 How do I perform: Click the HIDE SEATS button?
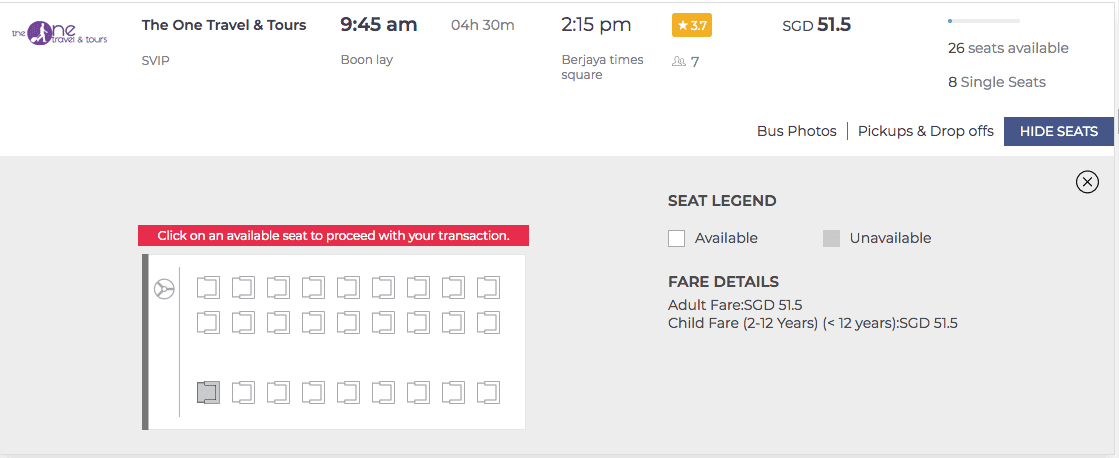click(x=1058, y=131)
